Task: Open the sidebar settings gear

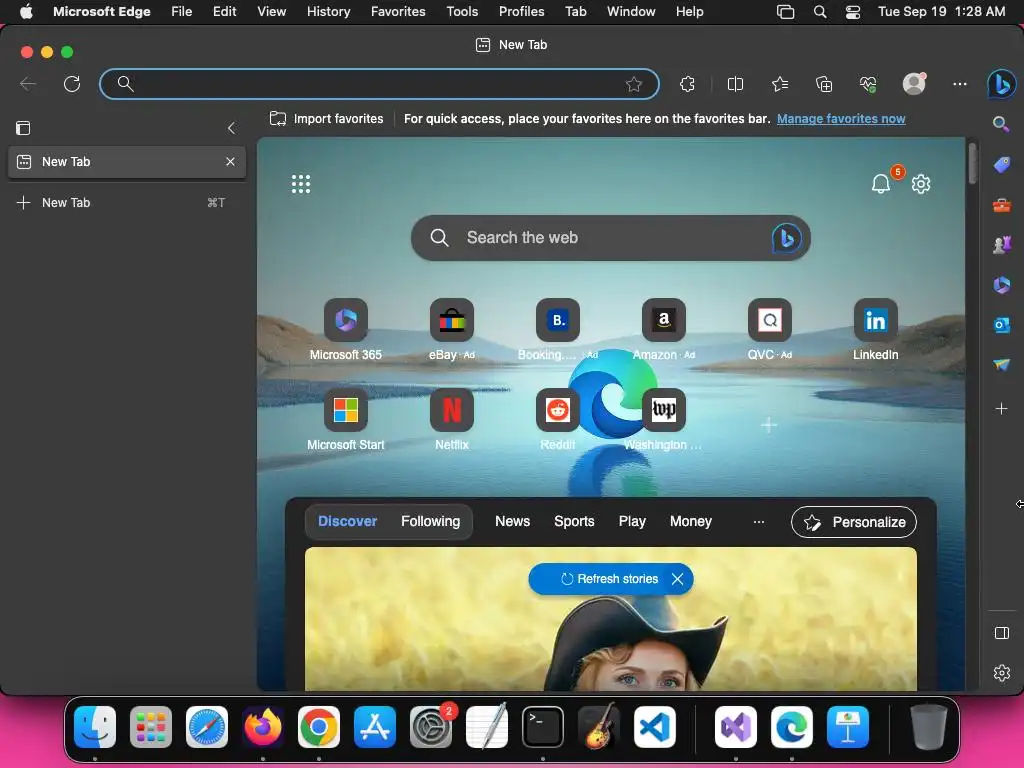Action: pos(1001,673)
